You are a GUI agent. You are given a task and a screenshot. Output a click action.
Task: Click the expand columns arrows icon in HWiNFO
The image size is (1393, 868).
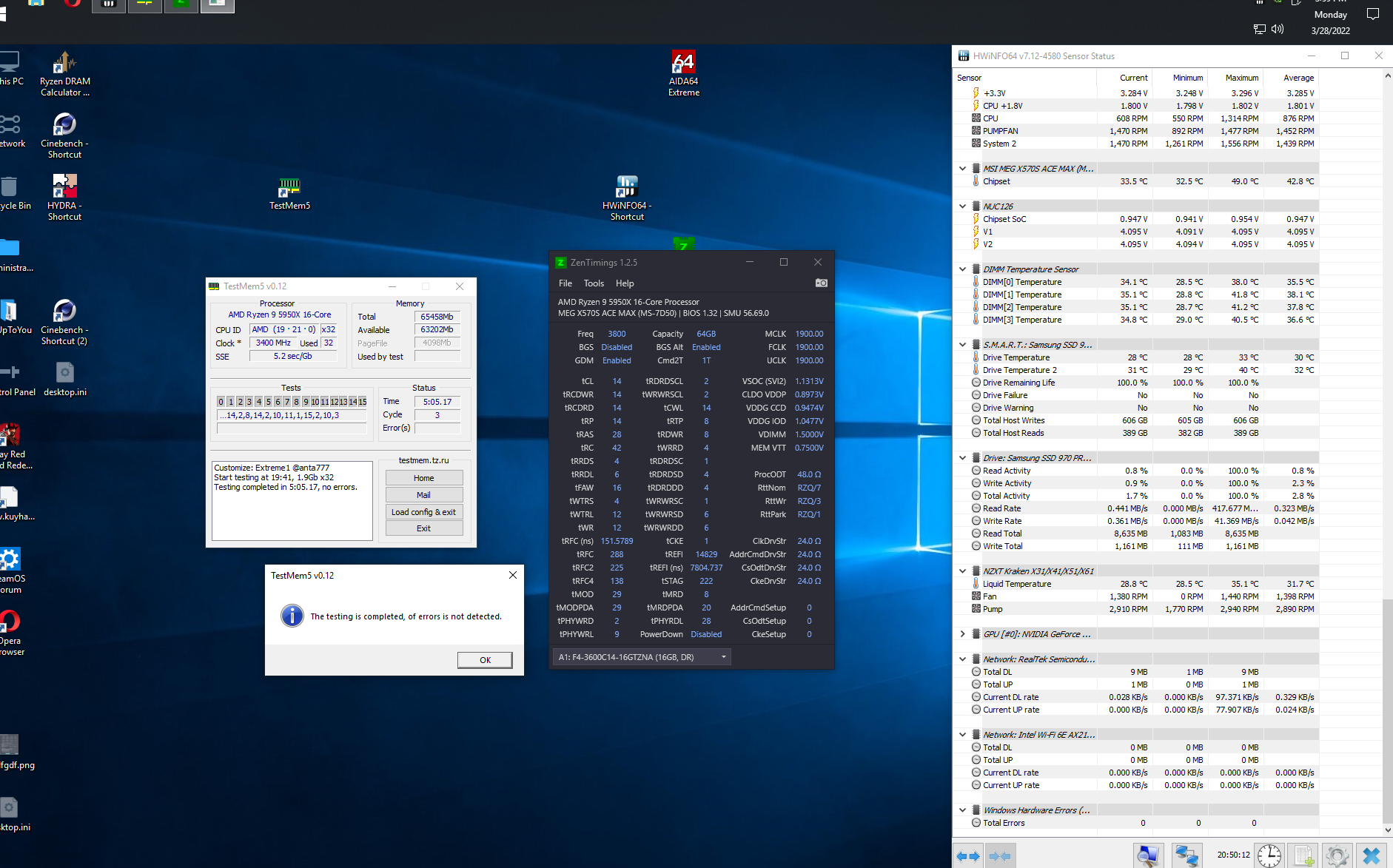(x=968, y=855)
